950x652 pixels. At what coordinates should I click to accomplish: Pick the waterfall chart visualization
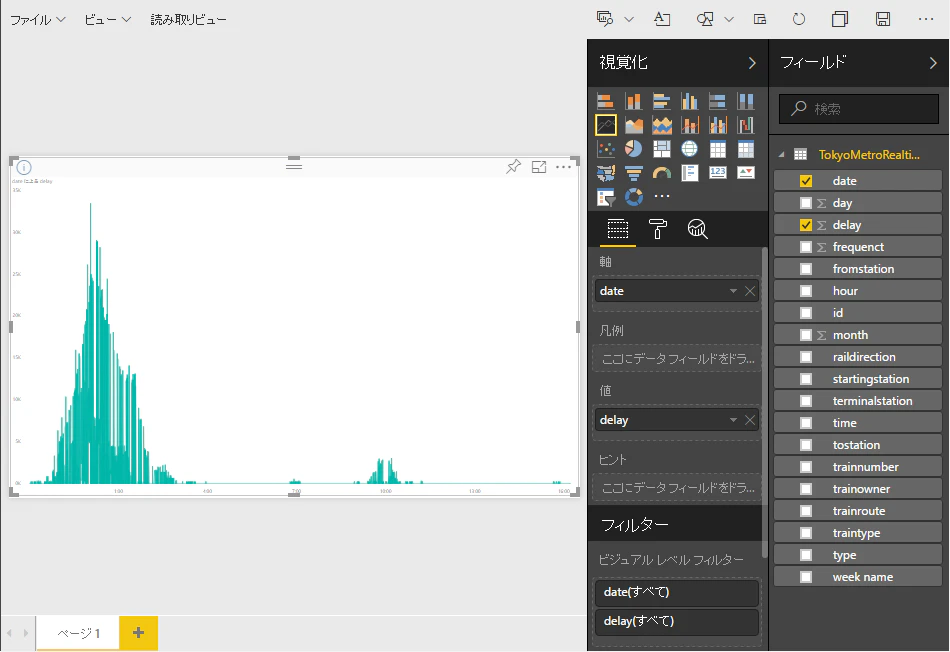click(x=746, y=125)
